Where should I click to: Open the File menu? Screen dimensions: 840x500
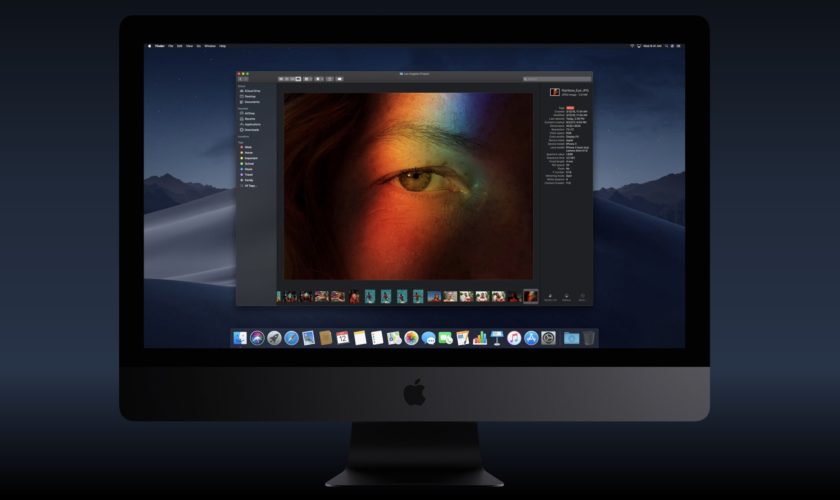171,46
